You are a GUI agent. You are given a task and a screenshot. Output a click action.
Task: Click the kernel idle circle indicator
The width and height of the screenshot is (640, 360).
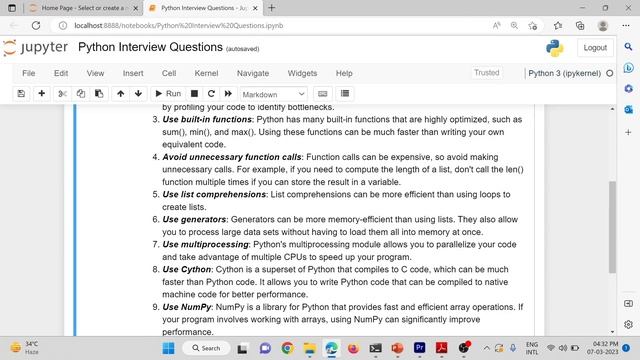(609, 73)
